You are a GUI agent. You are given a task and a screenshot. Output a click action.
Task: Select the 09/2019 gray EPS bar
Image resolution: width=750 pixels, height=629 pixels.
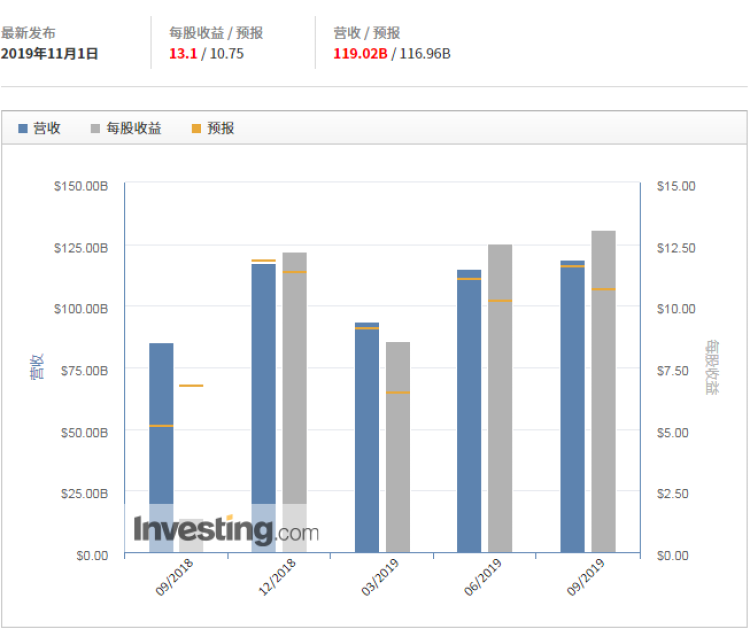[x=603, y=391]
